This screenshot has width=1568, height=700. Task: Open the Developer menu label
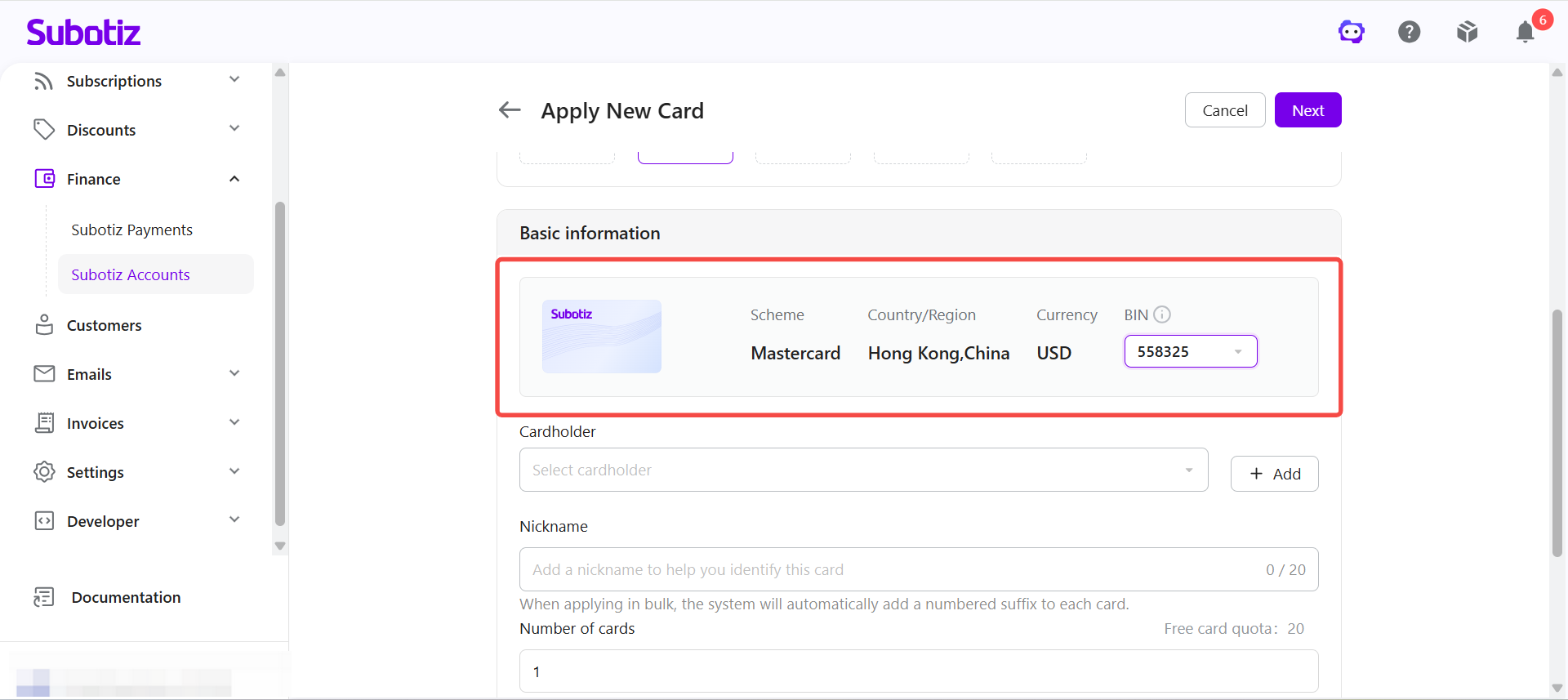103,521
